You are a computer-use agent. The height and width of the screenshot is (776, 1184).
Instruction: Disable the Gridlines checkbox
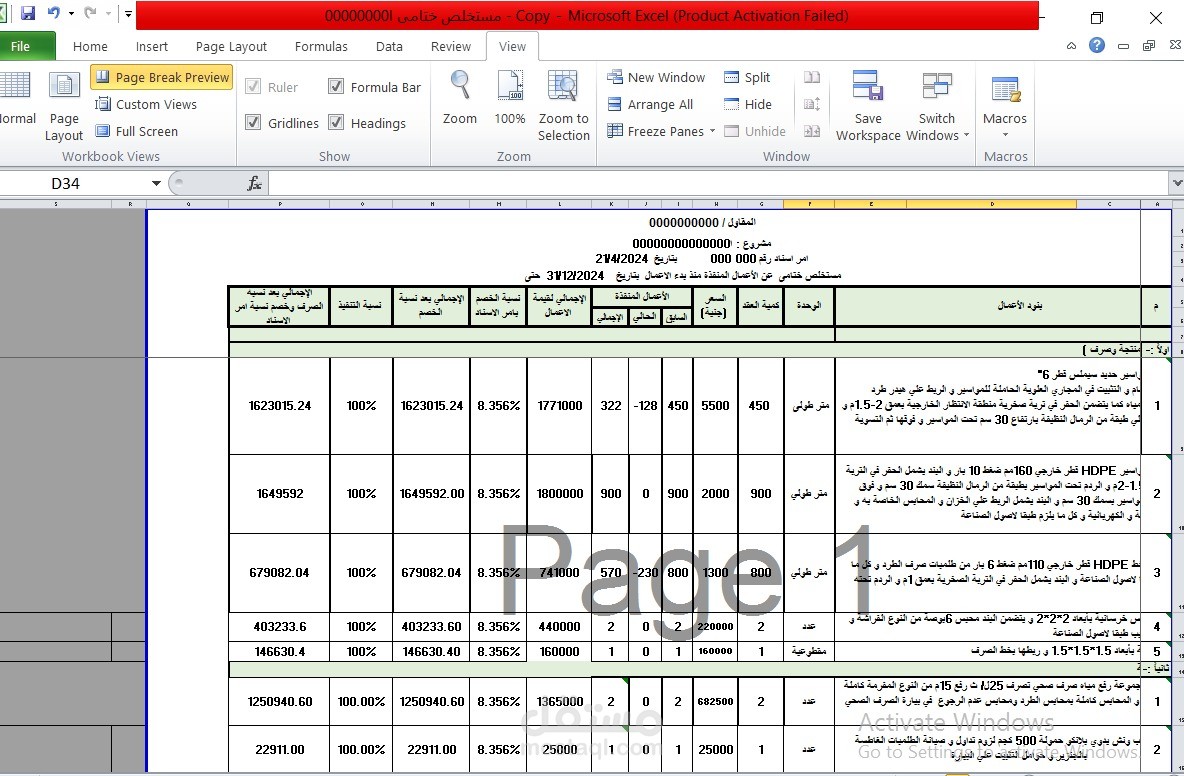253,122
